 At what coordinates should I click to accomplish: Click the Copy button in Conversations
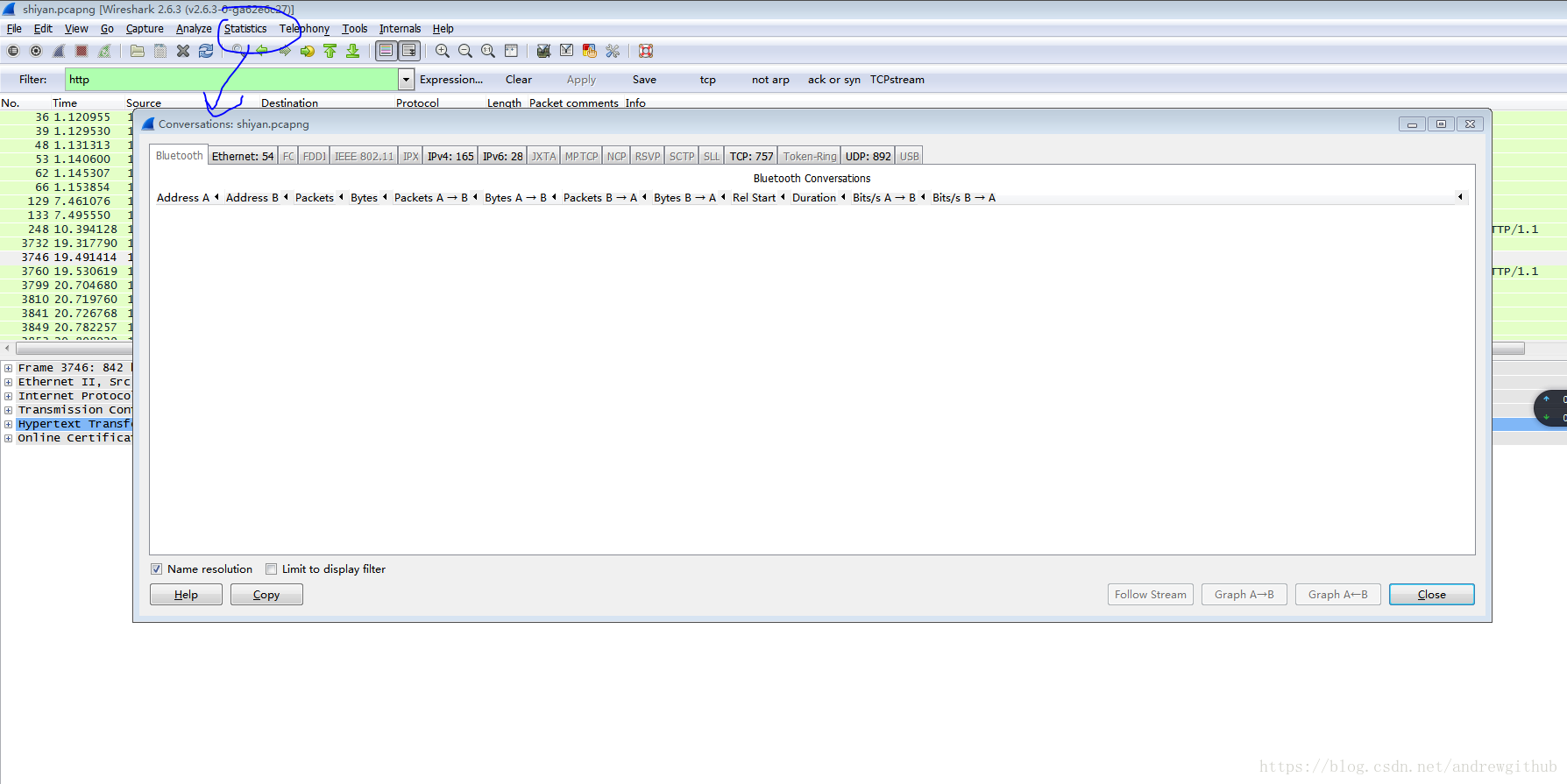point(266,595)
